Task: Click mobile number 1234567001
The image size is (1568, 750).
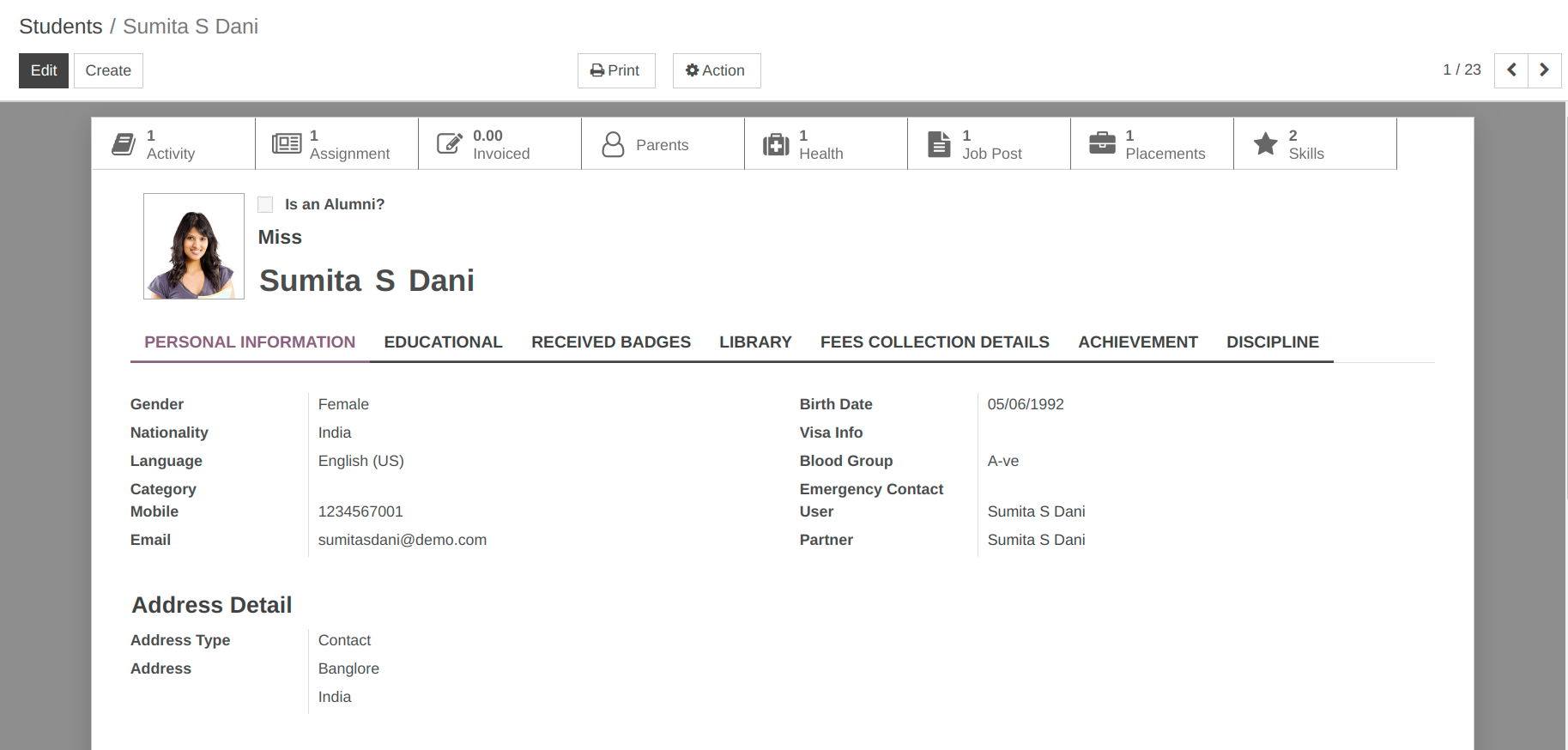Action: click(360, 511)
